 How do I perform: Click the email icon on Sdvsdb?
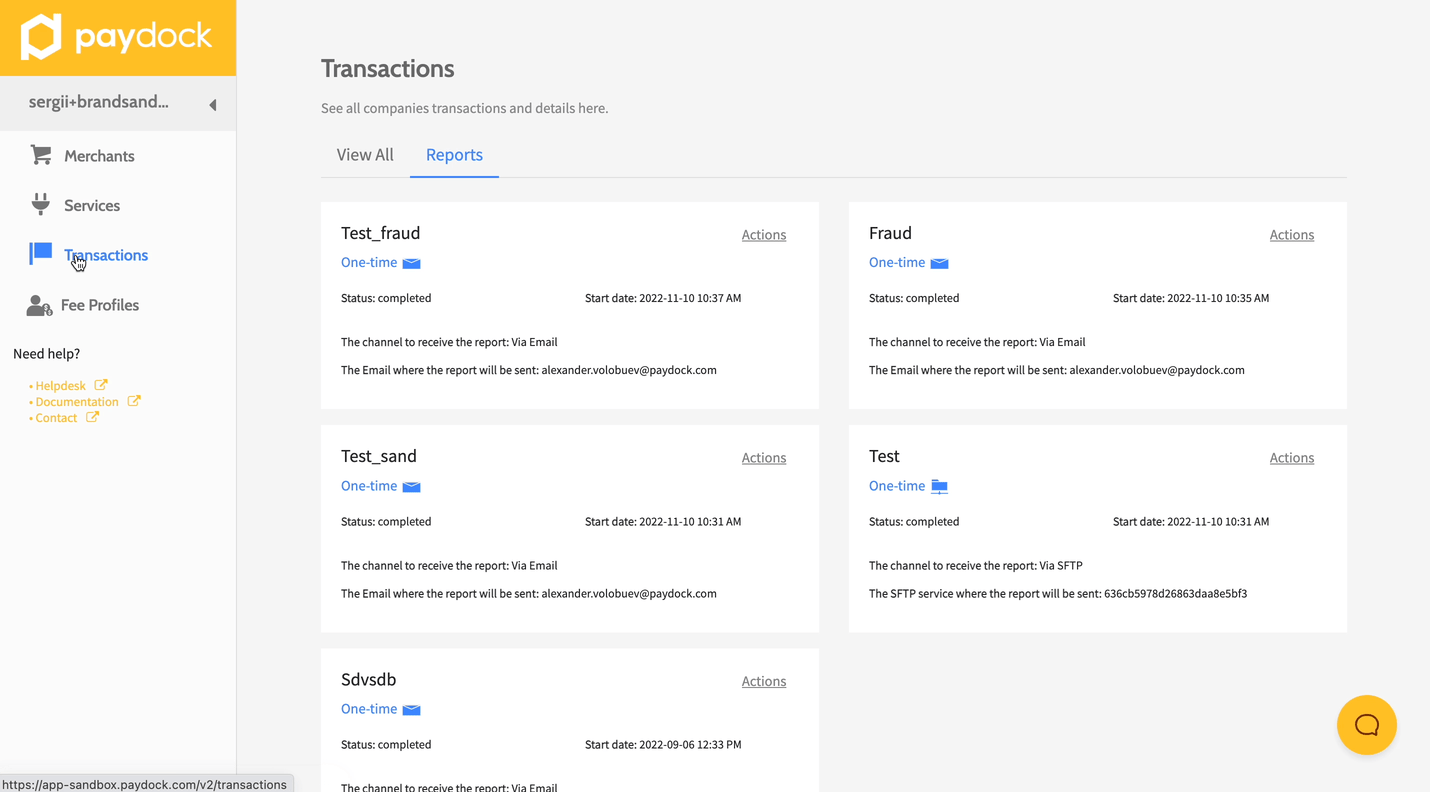point(411,709)
